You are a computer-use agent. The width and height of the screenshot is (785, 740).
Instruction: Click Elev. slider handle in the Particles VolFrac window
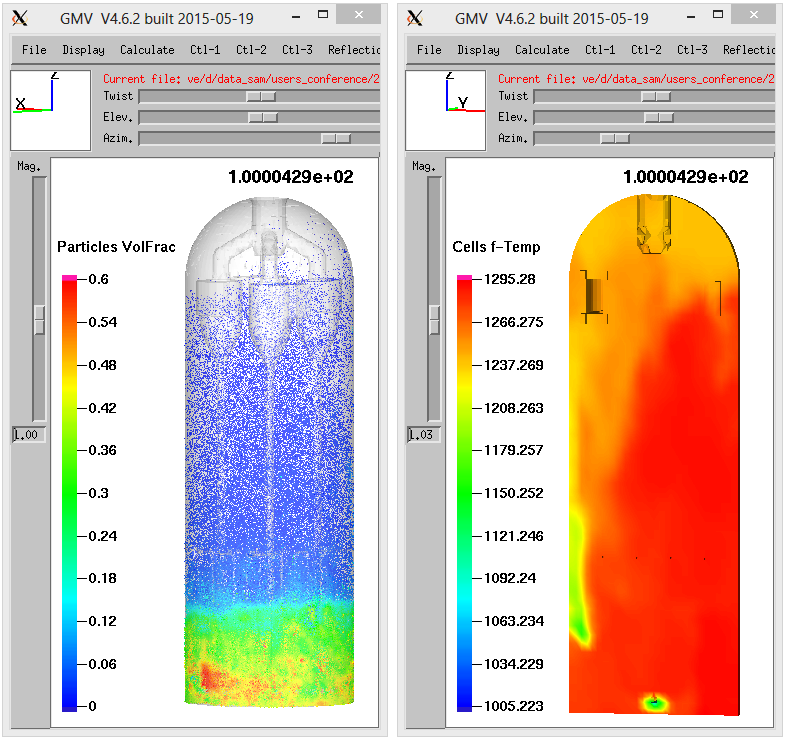point(263,117)
